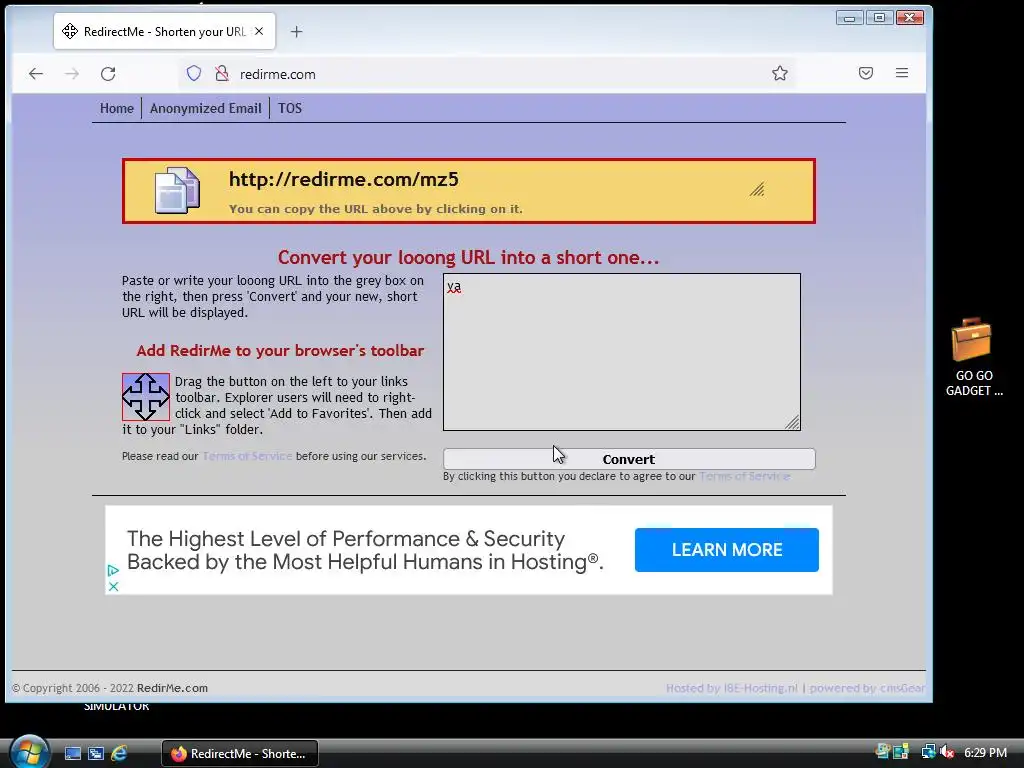Open Terms of Service link in 'Please read our'
1024x768 pixels.
[x=247, y=456]
